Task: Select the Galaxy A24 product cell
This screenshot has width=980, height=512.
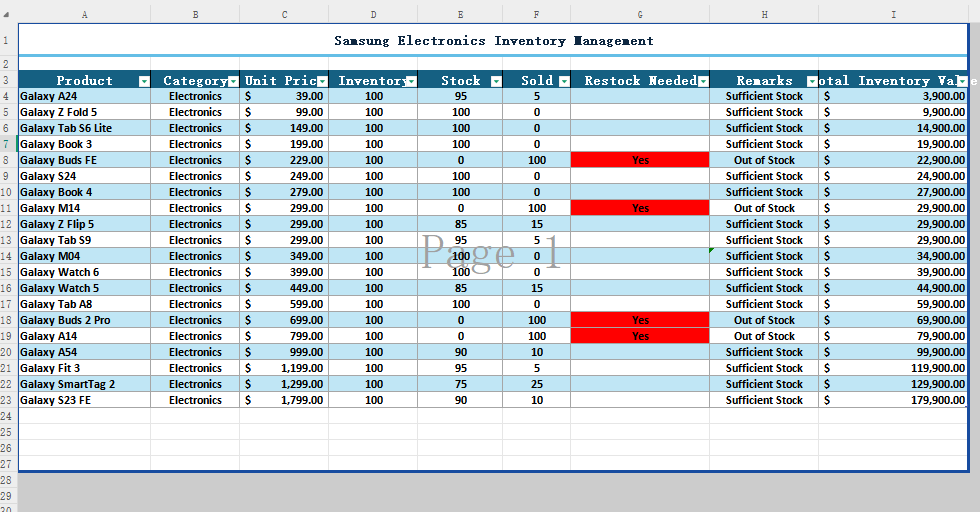Action: (84, 96)
